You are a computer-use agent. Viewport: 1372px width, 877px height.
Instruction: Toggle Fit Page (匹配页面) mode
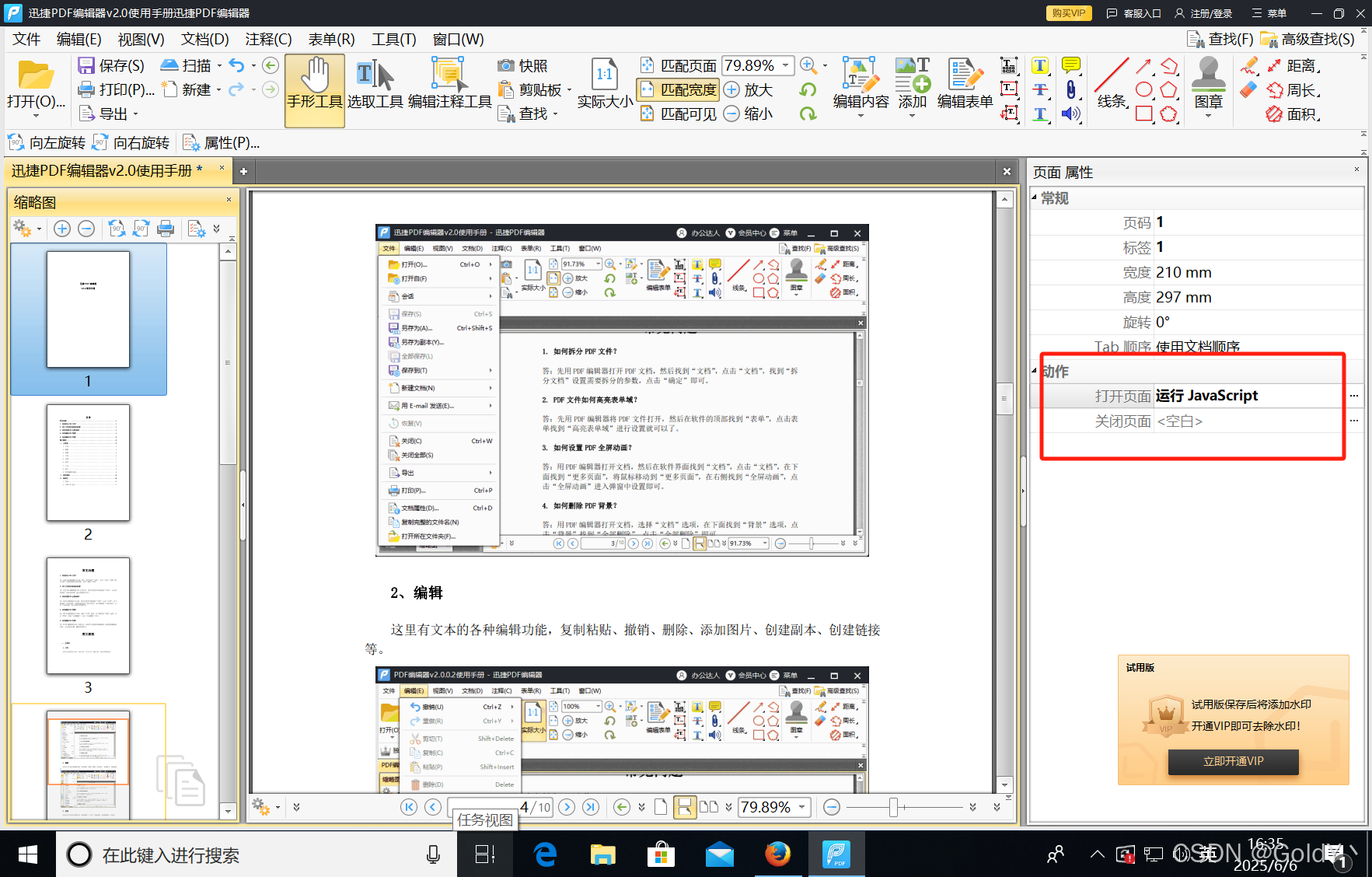(678, 66)
